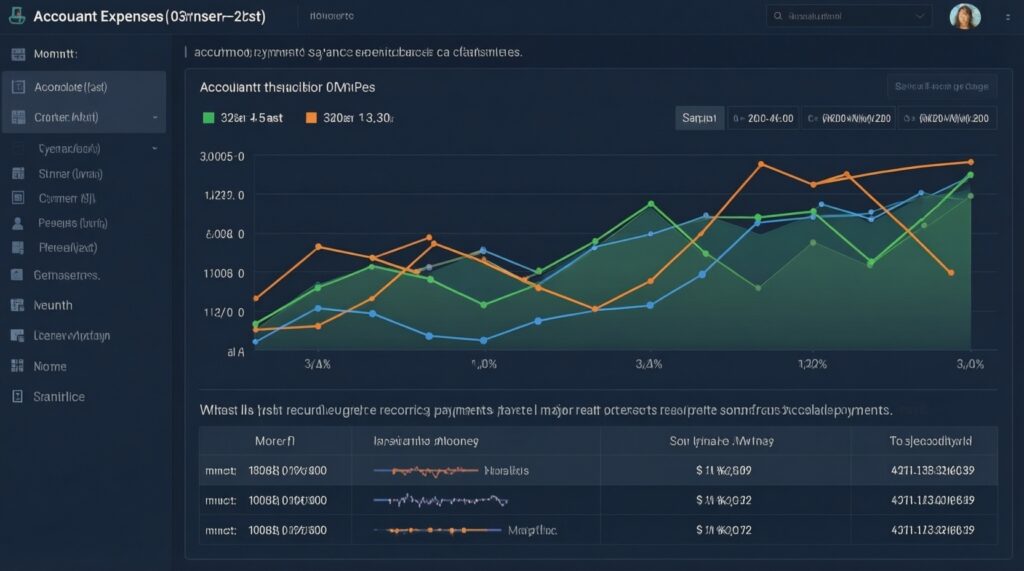Click the Sarıpat button above chart

(x=698, y=118)
